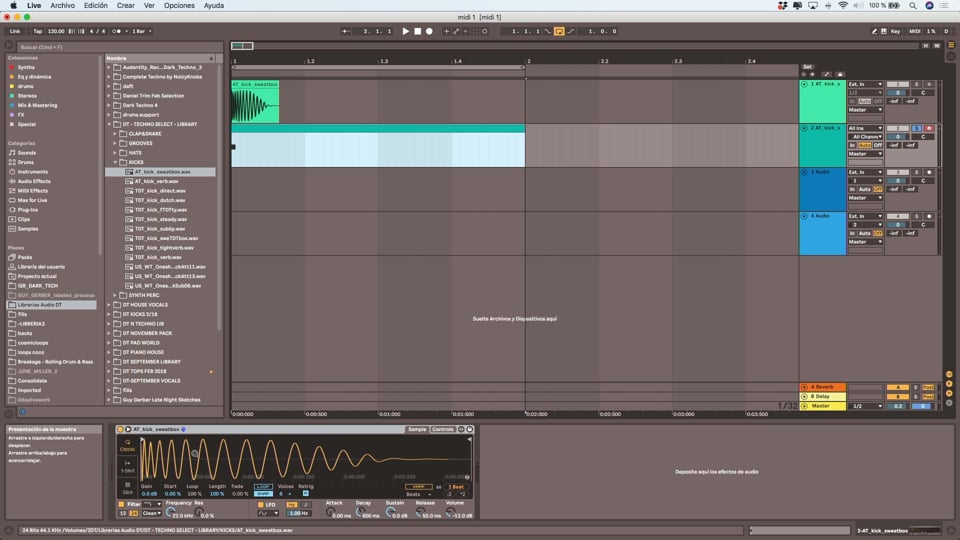The image size is (960, 540).
Task: Set track 4 monitor to Auto
Action: [x=864, y=233]
